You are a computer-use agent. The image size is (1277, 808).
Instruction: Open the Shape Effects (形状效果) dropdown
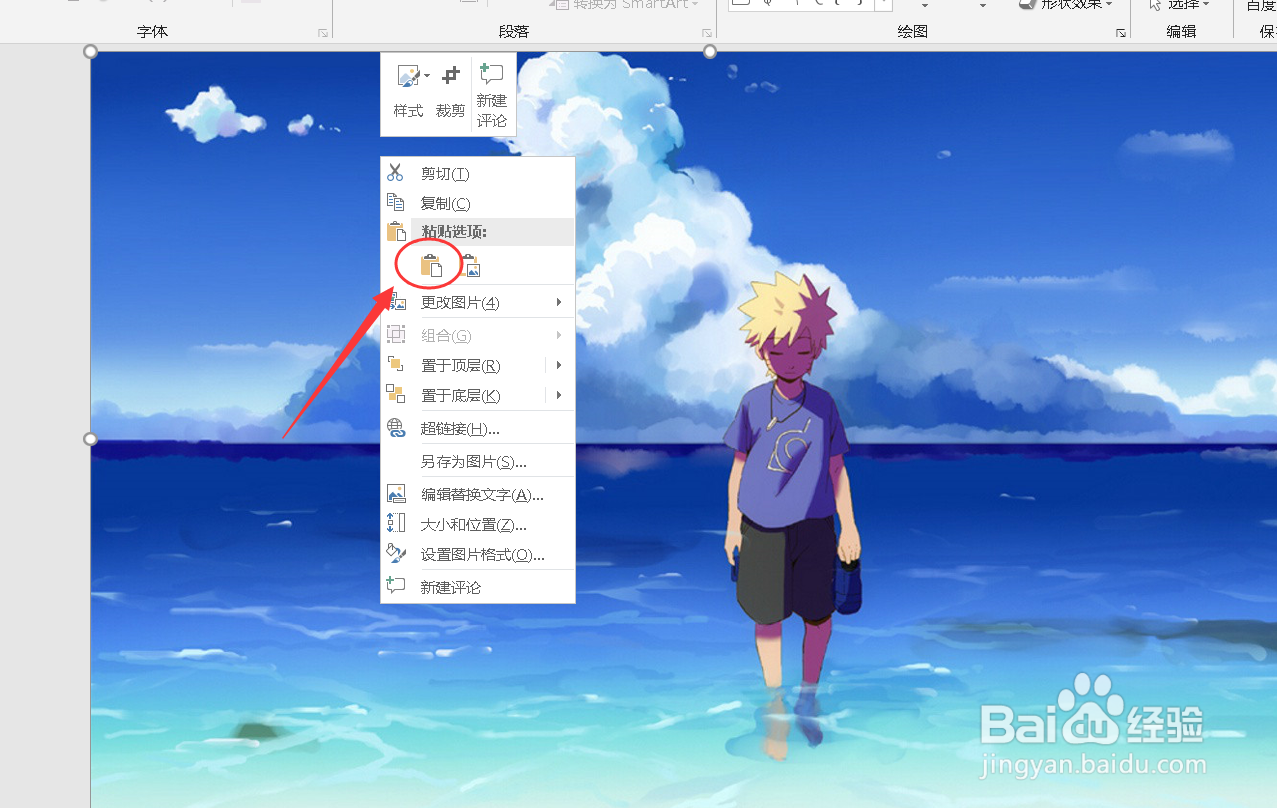pyautogui.click(x=1066, y=4)
